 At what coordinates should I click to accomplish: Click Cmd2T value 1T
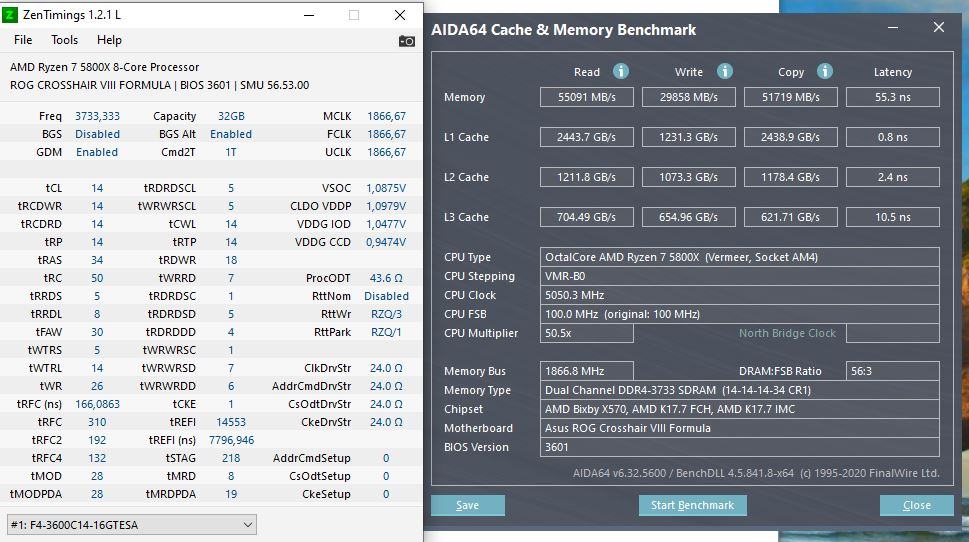coord(231,152)
